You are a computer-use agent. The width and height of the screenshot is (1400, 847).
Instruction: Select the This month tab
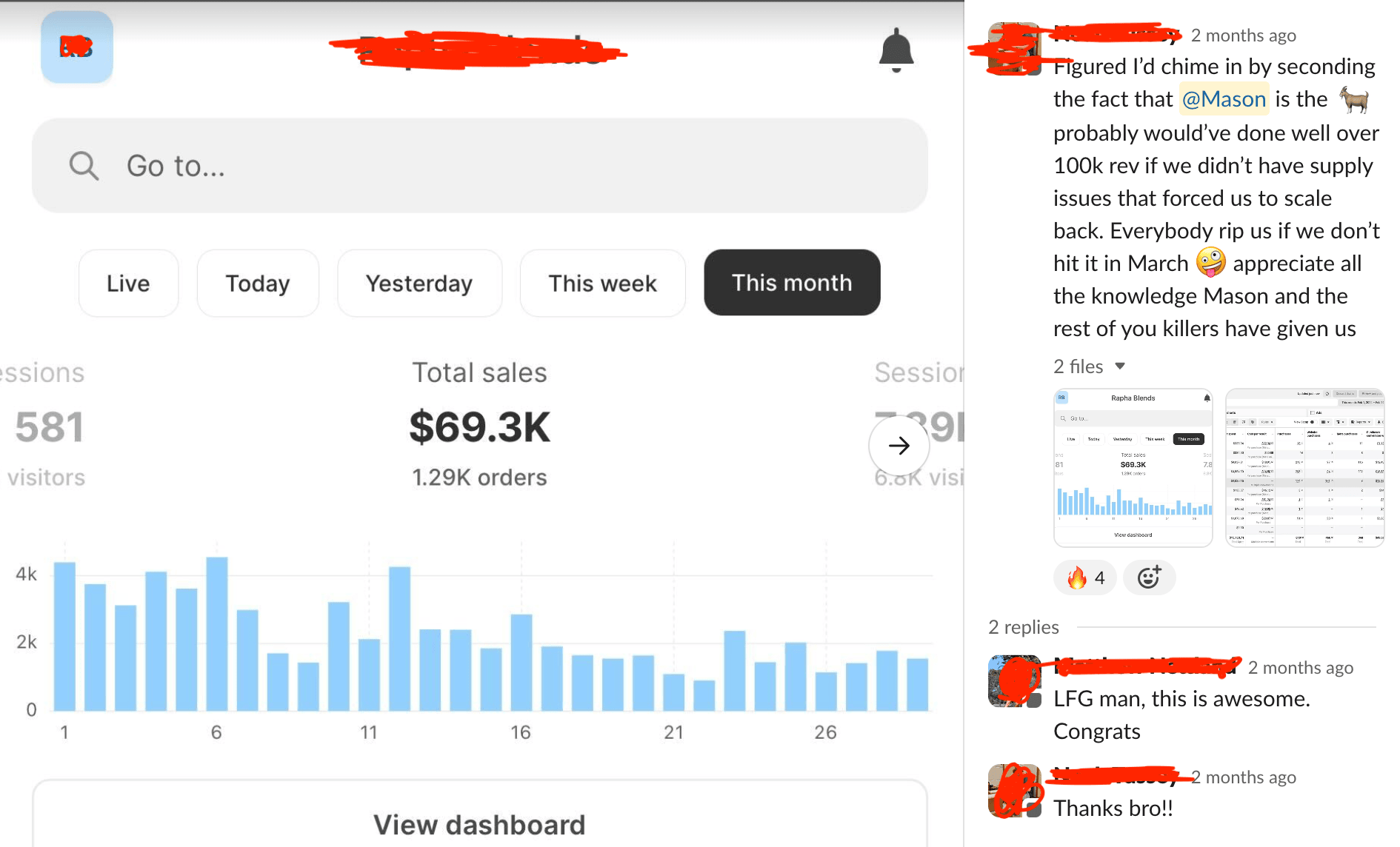792,283
